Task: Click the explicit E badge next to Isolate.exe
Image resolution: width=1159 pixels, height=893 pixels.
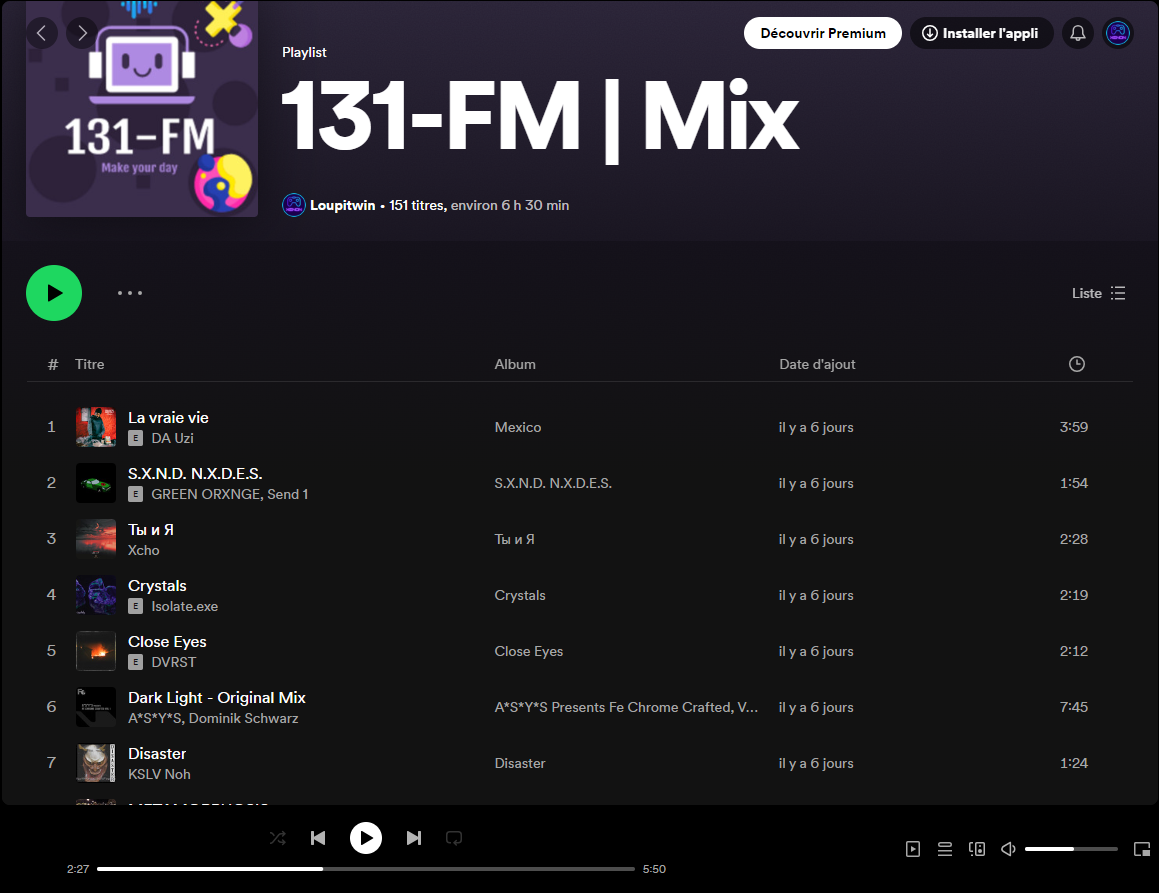Action: pos(135,606)
